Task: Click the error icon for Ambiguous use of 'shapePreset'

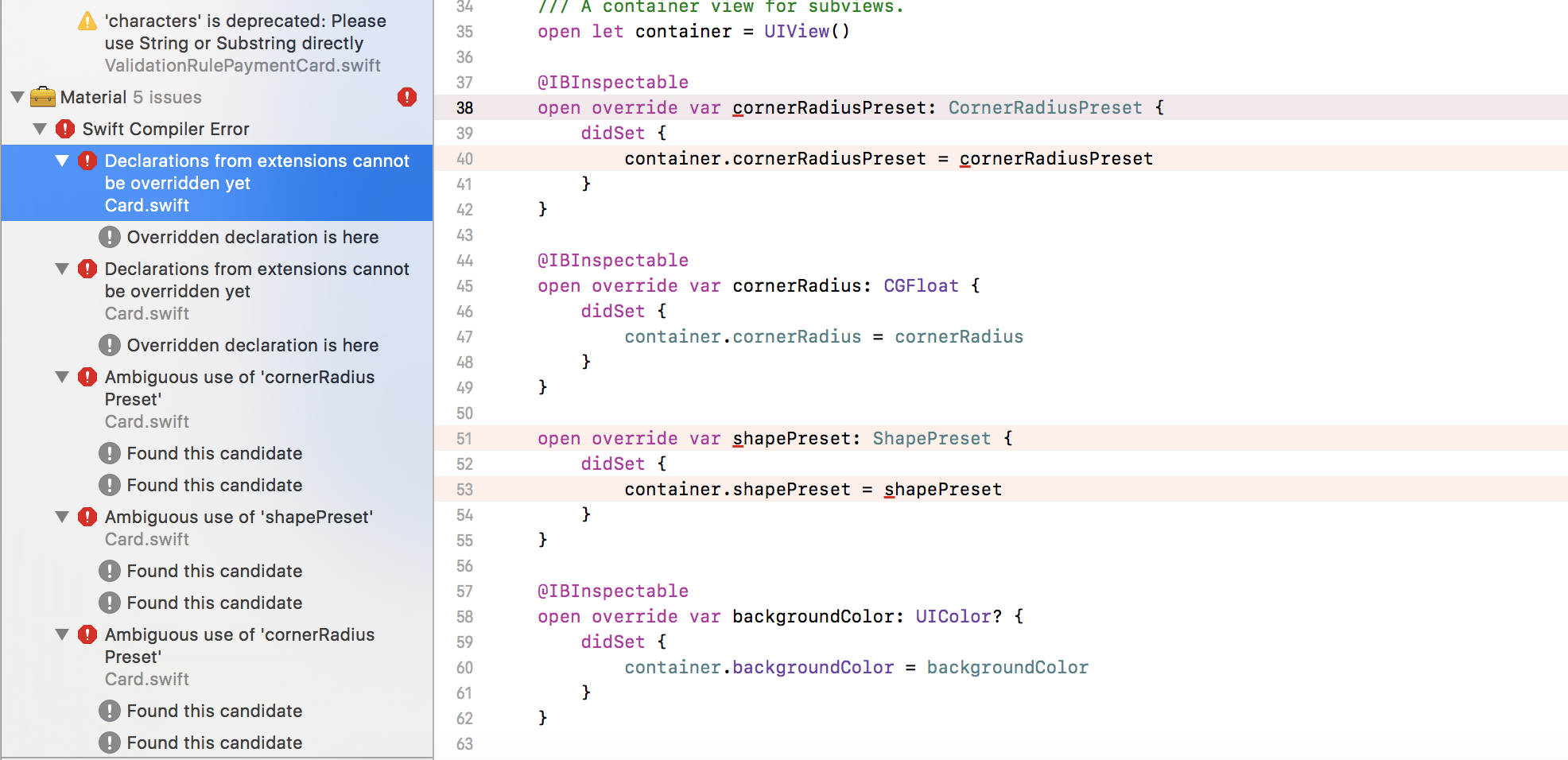Action: [x=87, y=517]
